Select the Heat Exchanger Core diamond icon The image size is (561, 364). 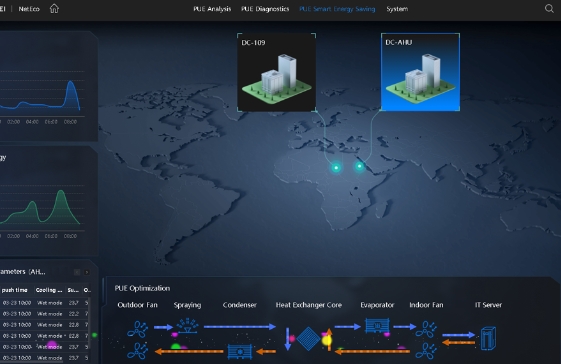(x=308, y=339)
